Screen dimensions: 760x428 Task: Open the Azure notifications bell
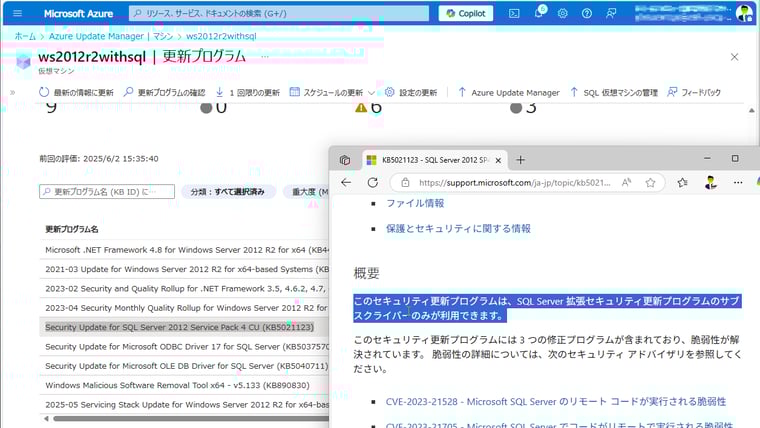539,13
